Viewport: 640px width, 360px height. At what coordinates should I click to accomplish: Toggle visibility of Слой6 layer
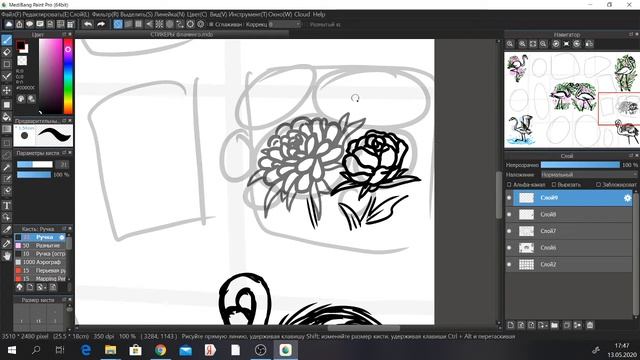tap(509, 248)
